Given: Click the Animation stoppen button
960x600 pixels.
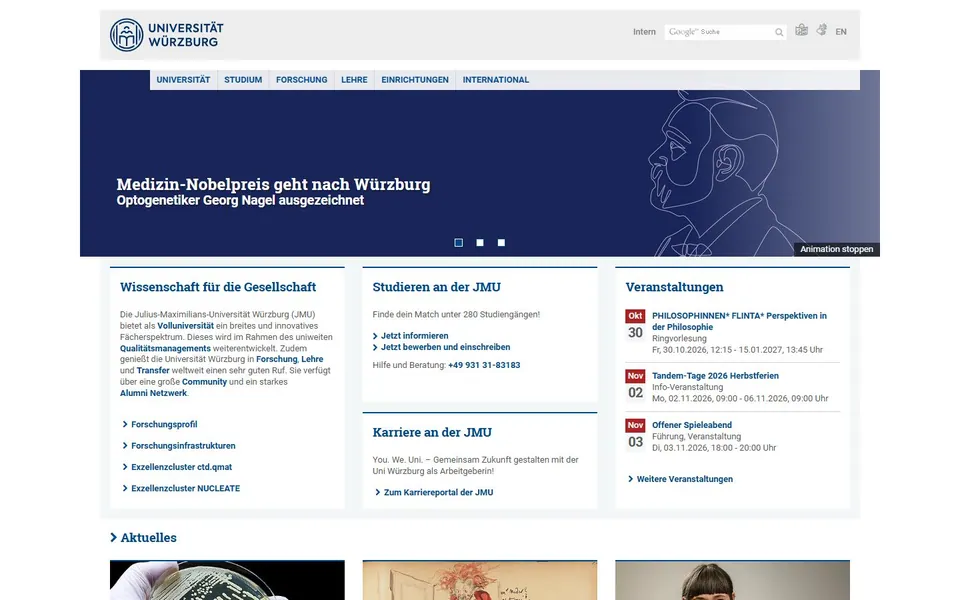Looking at the screenshot, I should pos(836,249).
